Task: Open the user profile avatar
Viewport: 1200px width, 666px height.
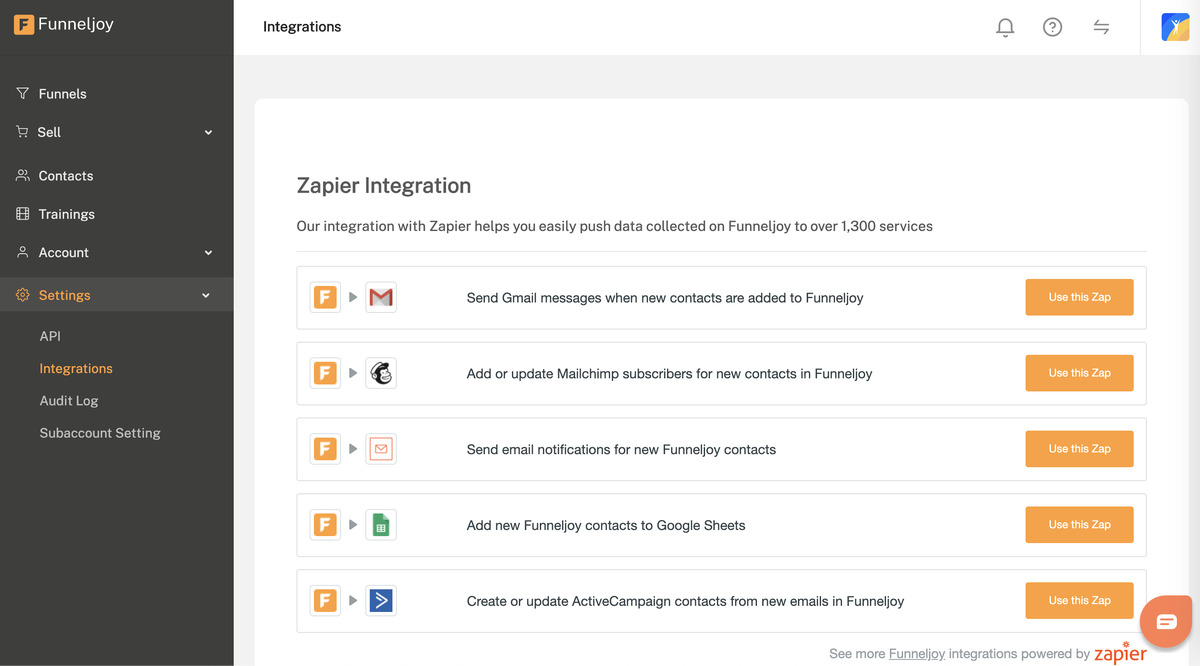Action: 1174,27
